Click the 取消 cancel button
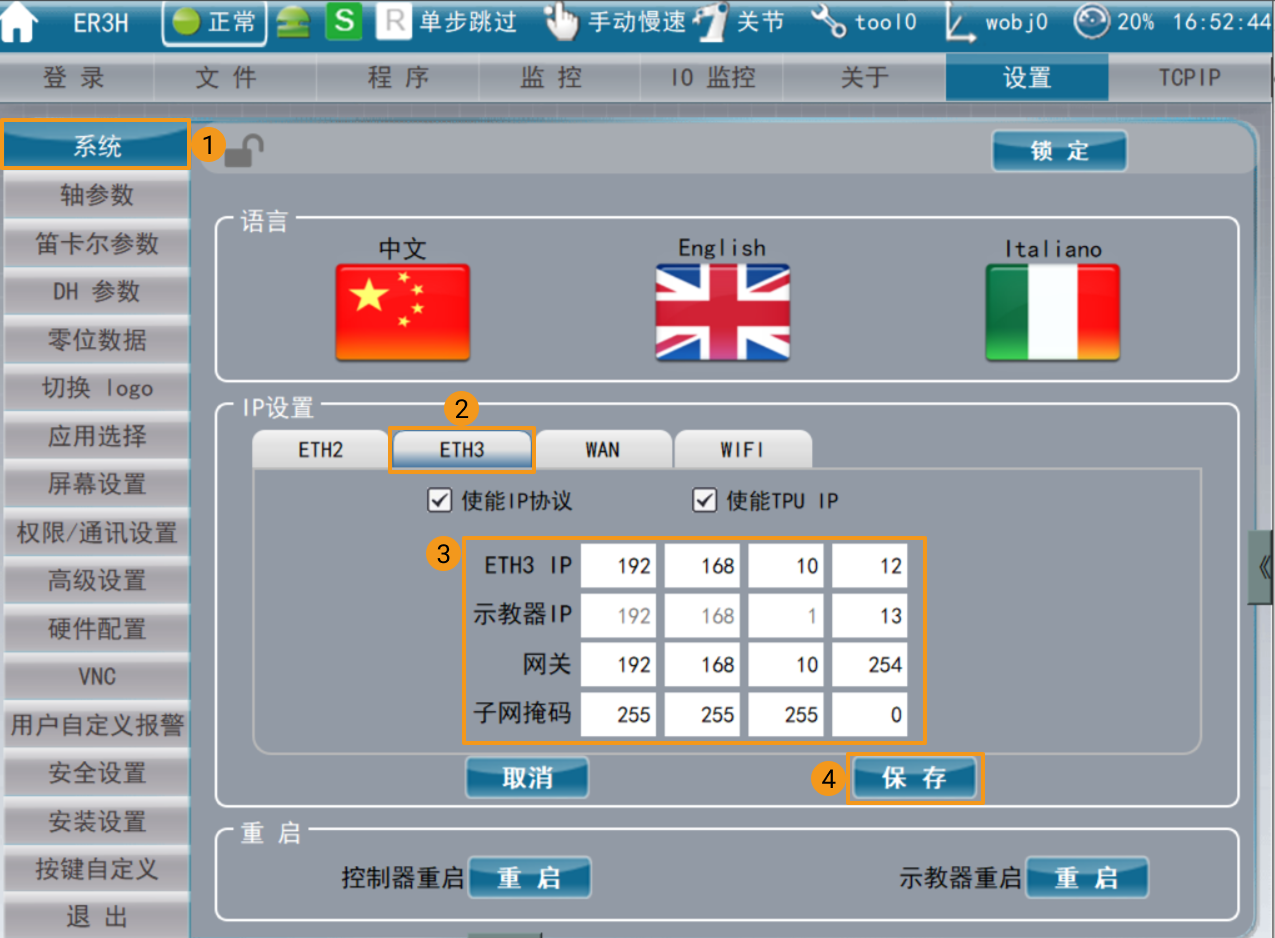 pos(527,778)
